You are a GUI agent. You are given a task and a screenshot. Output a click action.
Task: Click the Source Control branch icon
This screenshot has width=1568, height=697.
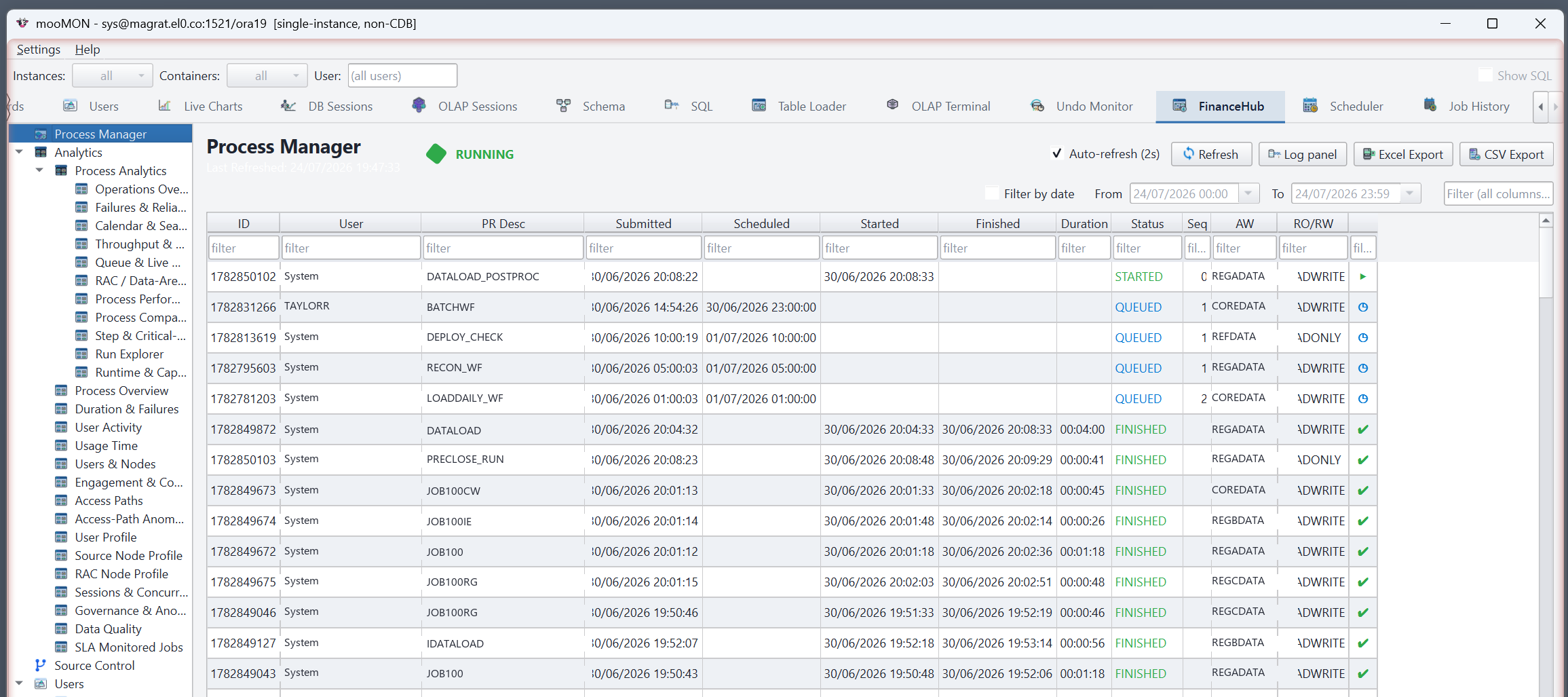pyautogui.click(x=40, y=665)
